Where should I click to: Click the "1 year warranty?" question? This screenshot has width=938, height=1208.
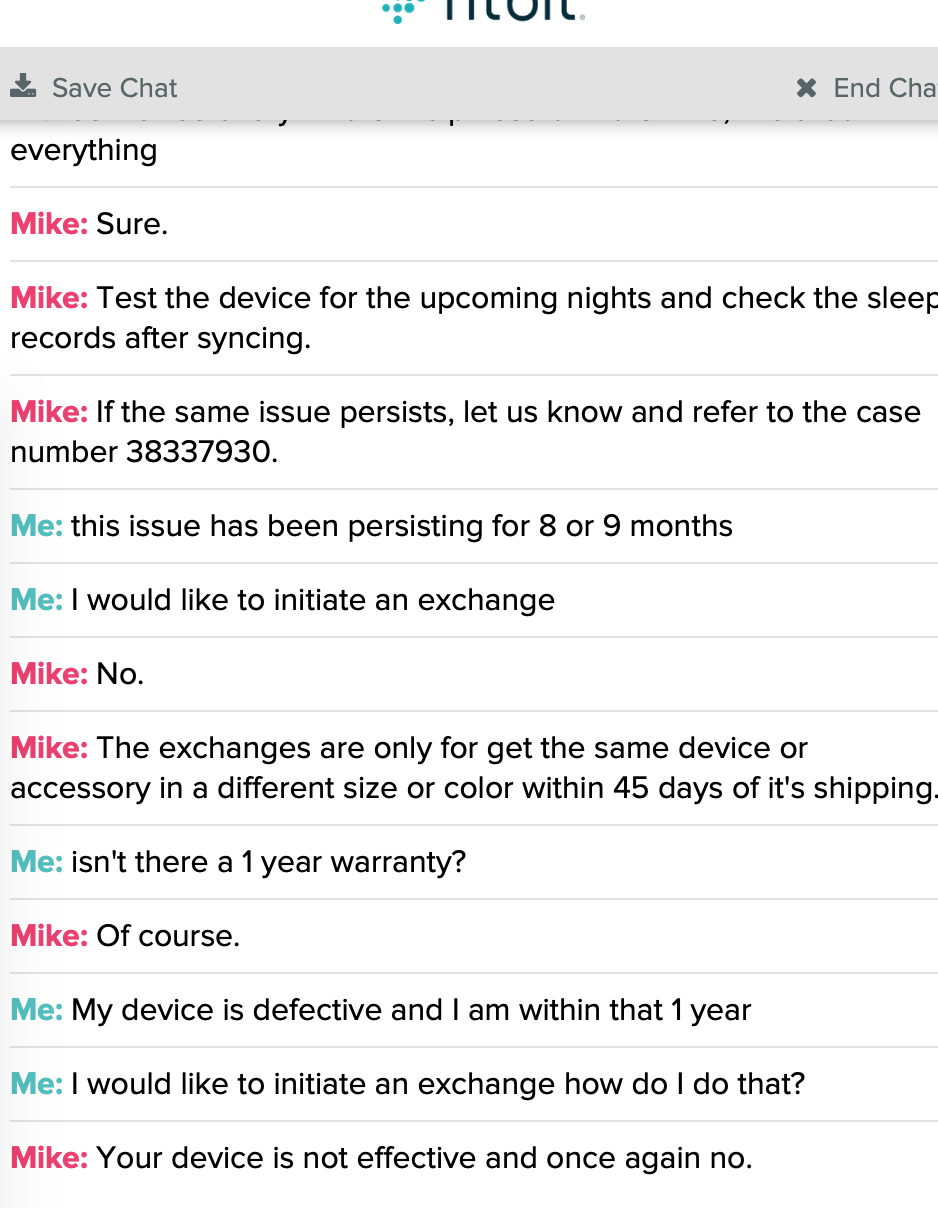(268, 862)
